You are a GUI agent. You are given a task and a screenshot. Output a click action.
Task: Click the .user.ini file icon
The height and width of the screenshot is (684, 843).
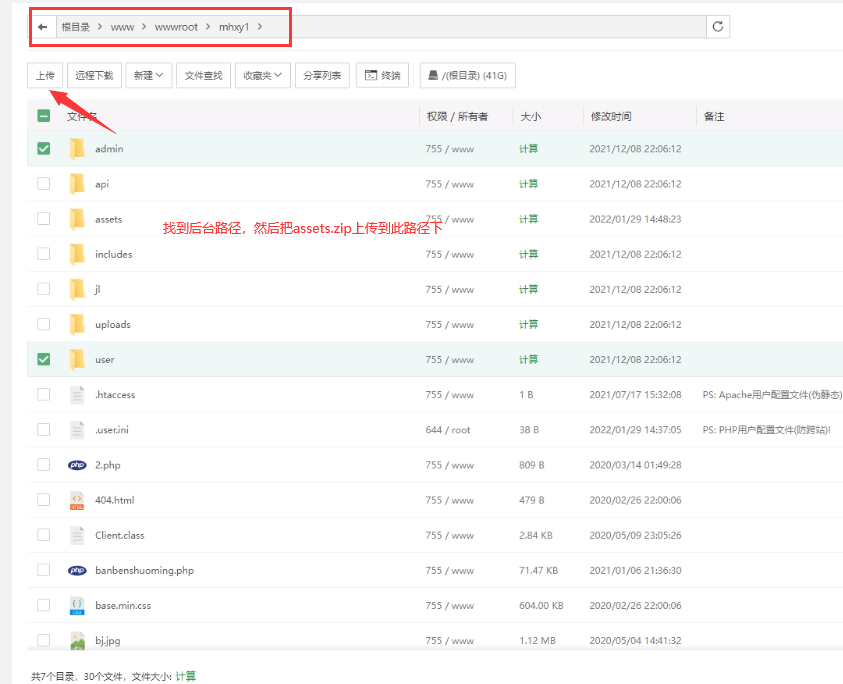(x=77, y=430)
